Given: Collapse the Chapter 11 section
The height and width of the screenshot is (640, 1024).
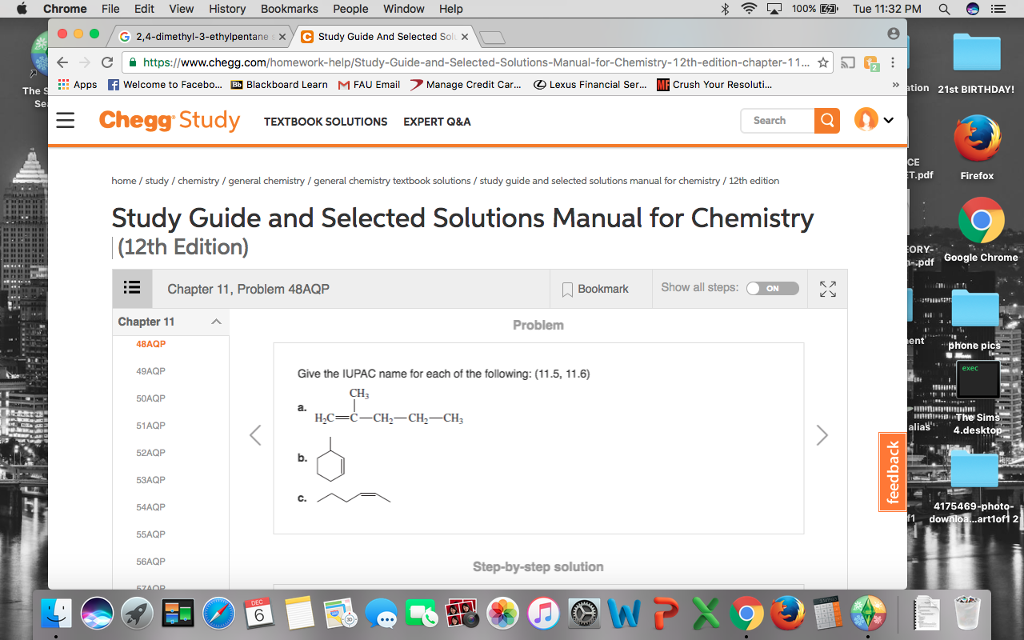Looking at the screenshot, I should 211,323.
